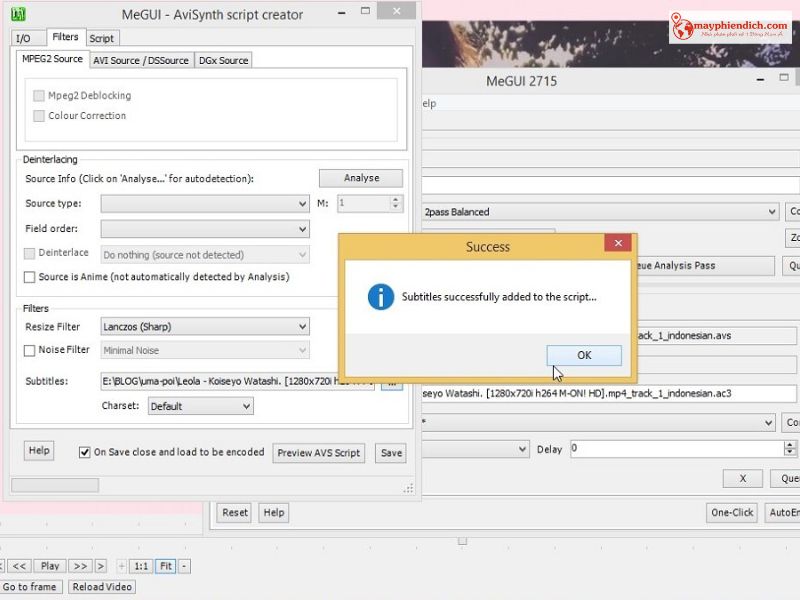Image resolution: width=800 pixels, height=600 pixels.
Task: Switch to the AVI Source / DSSource tab
Action: (142, 59)
